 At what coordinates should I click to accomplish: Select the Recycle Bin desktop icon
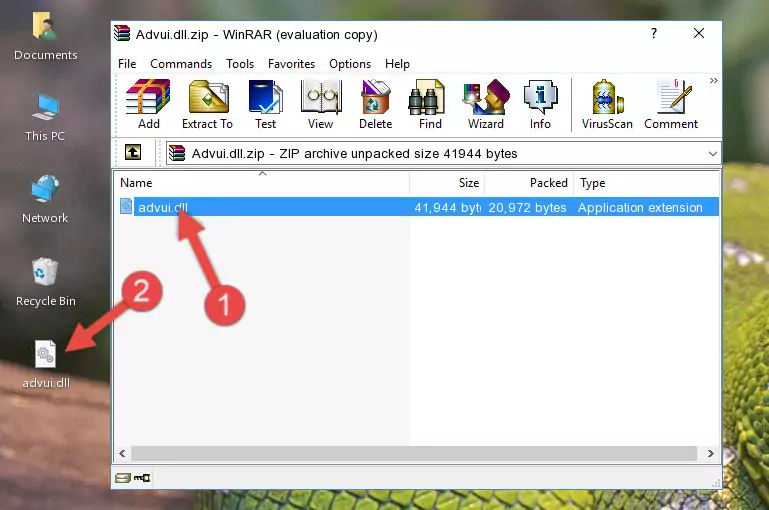46,282
